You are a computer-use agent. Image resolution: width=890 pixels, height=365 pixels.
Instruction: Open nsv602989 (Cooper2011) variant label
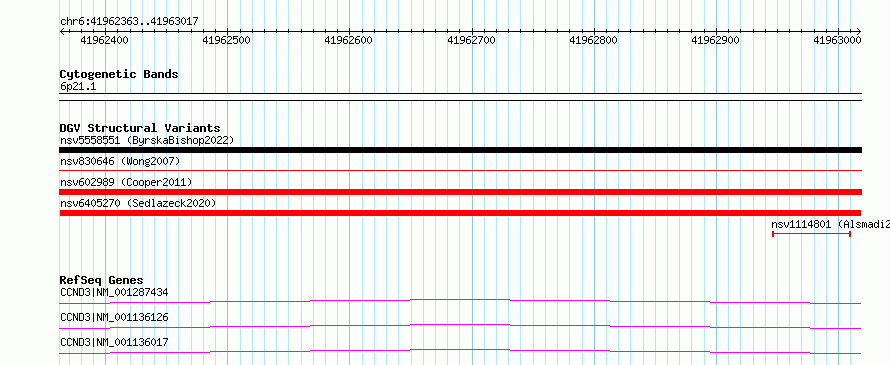[x=126, y=182]
